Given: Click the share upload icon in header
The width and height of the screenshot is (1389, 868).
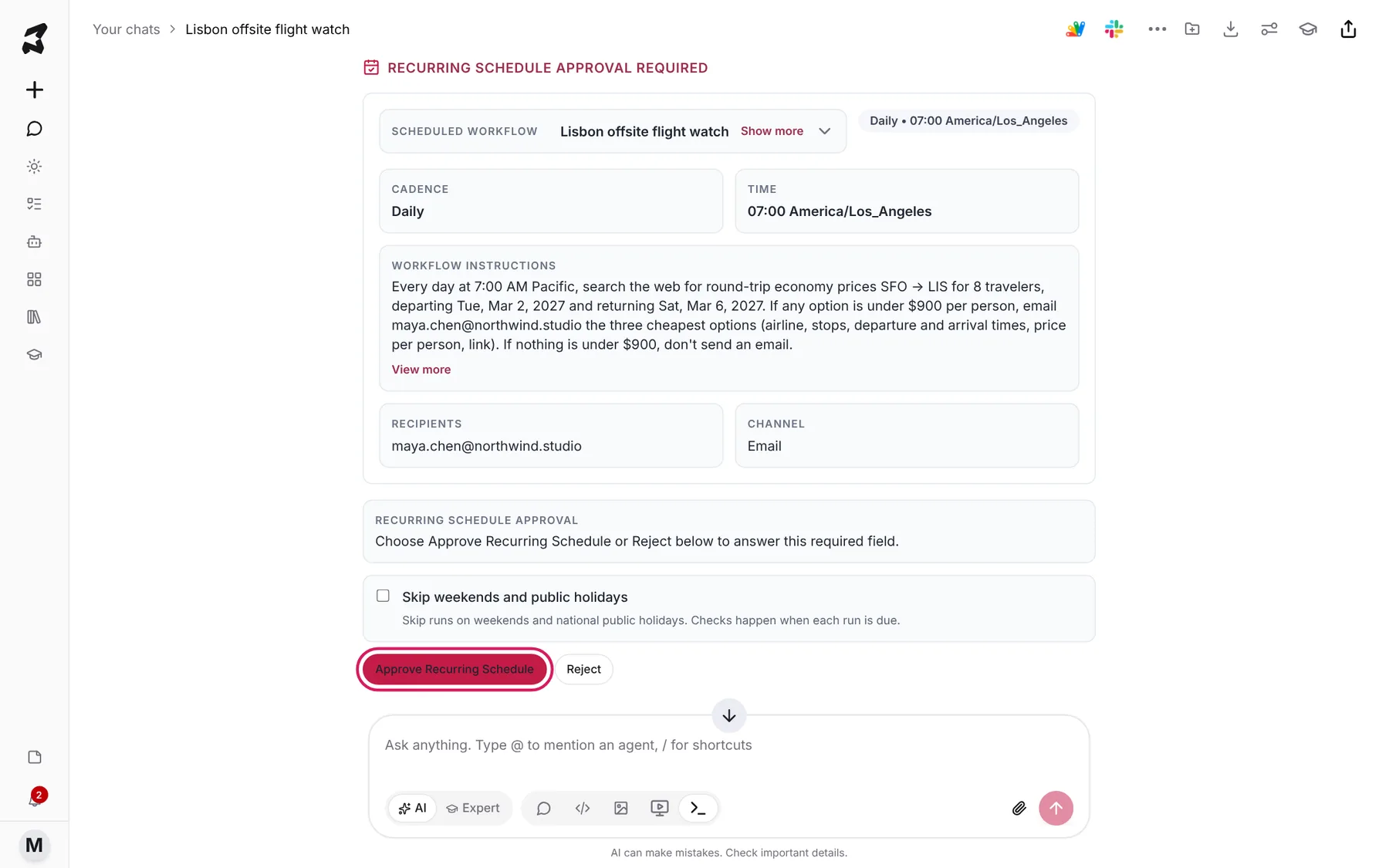Looking at the screenshot, I should [1348, 29].
